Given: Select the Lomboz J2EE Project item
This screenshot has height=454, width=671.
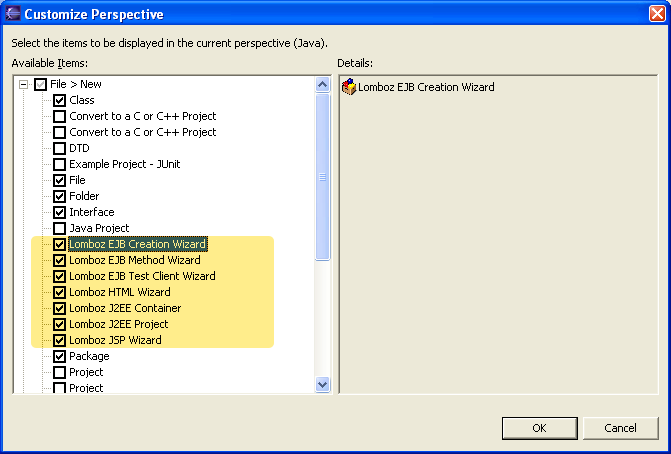Looking at the screenshot, I should pyautogui.click(x=118, y=324).
